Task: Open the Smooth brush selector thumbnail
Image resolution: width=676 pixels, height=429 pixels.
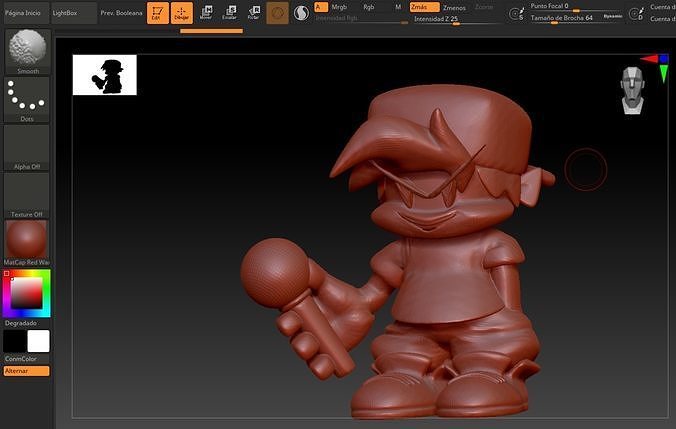Action: [x=27, y=52]
